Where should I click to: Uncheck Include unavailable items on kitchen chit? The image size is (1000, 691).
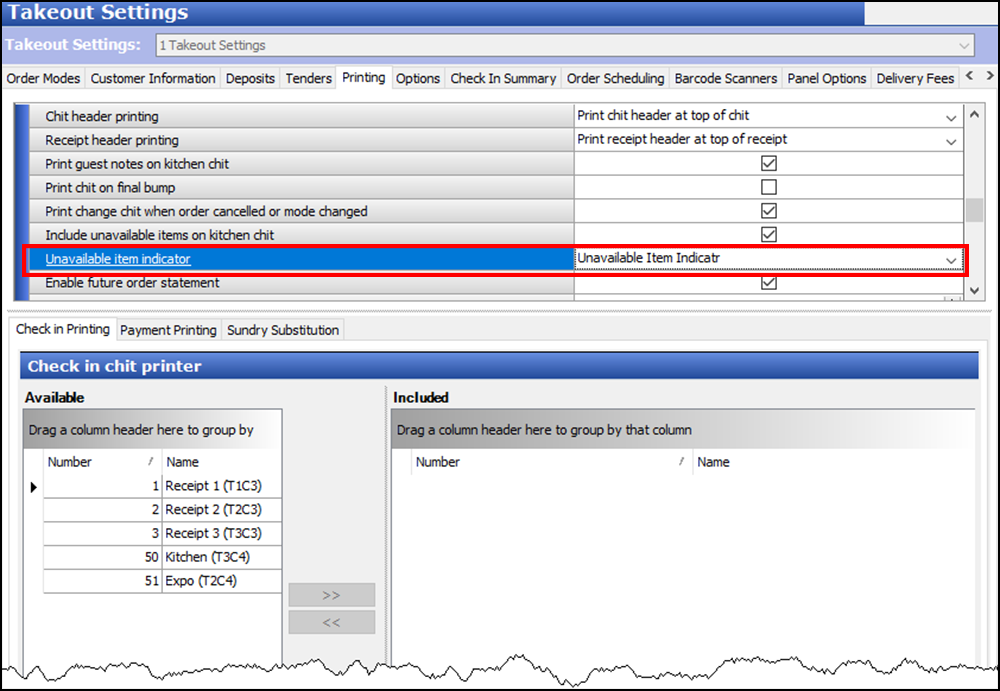coord(768,235)
